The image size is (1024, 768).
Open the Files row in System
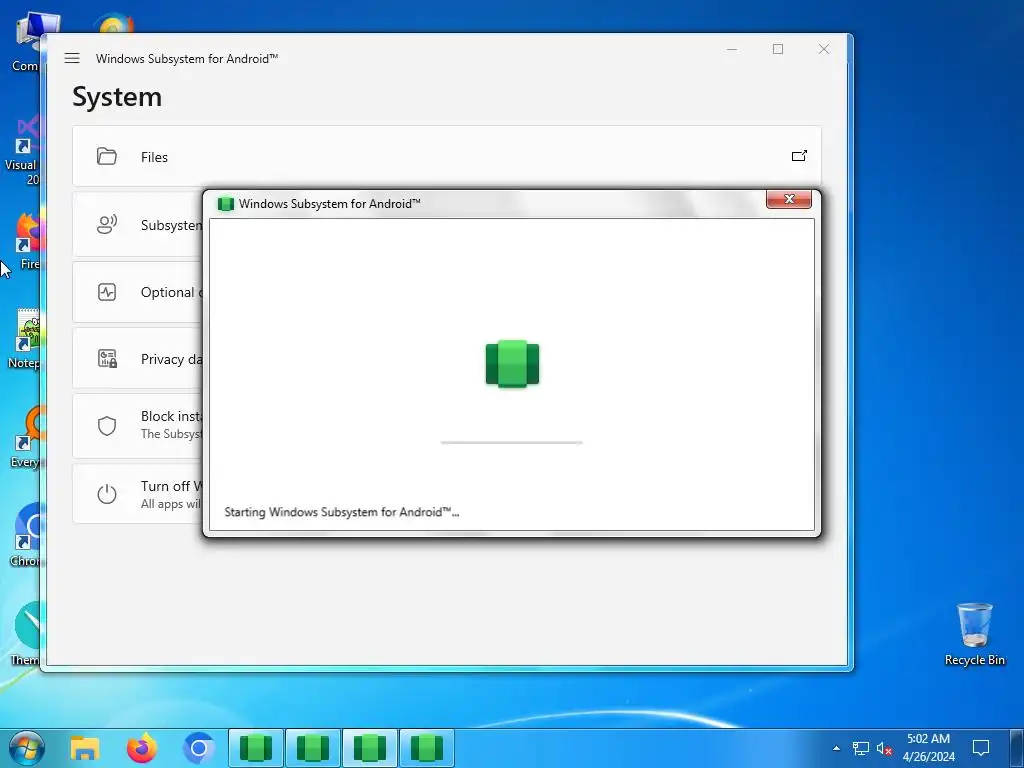point(447,156)
